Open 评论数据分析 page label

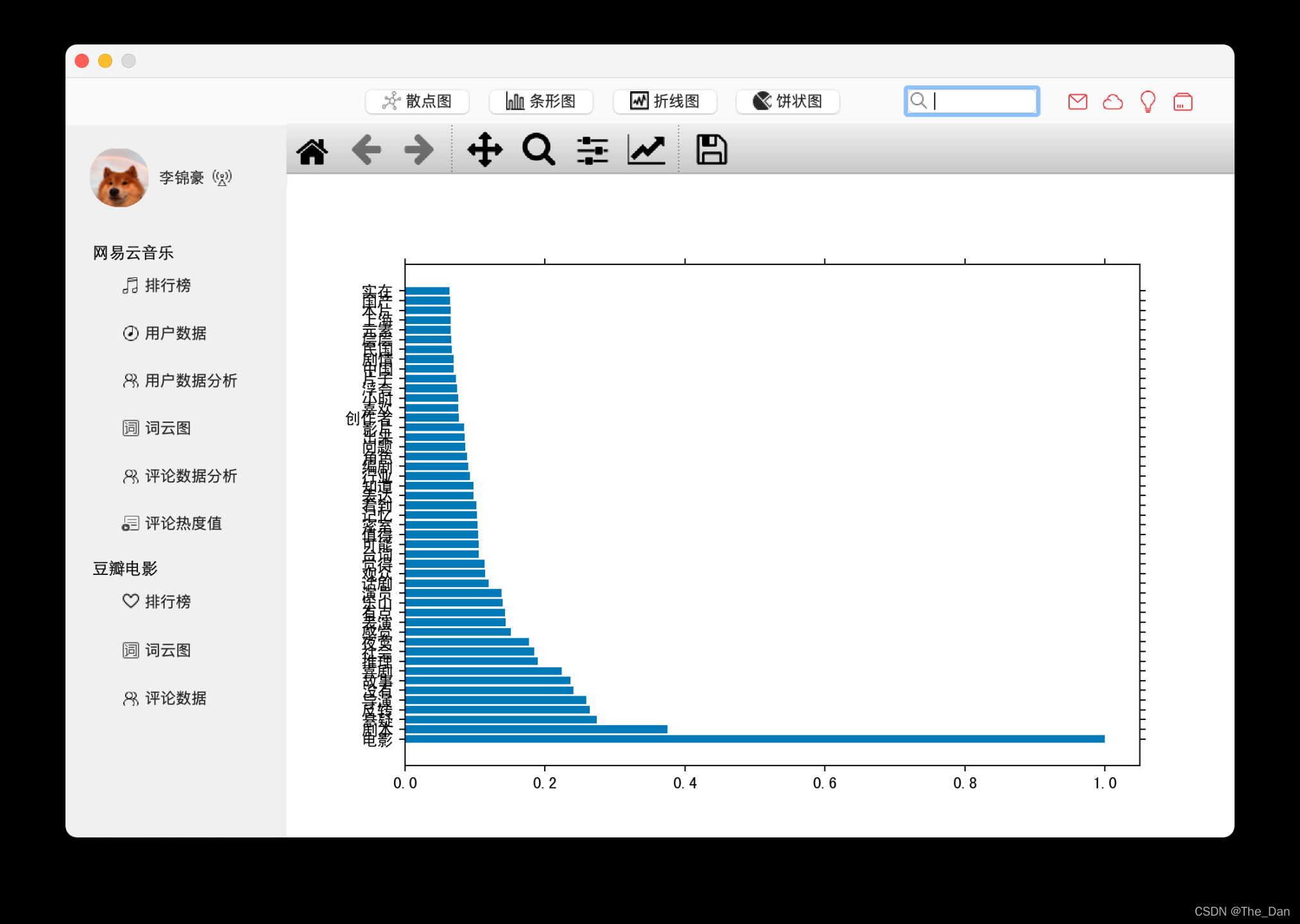(x=191, y=475)
